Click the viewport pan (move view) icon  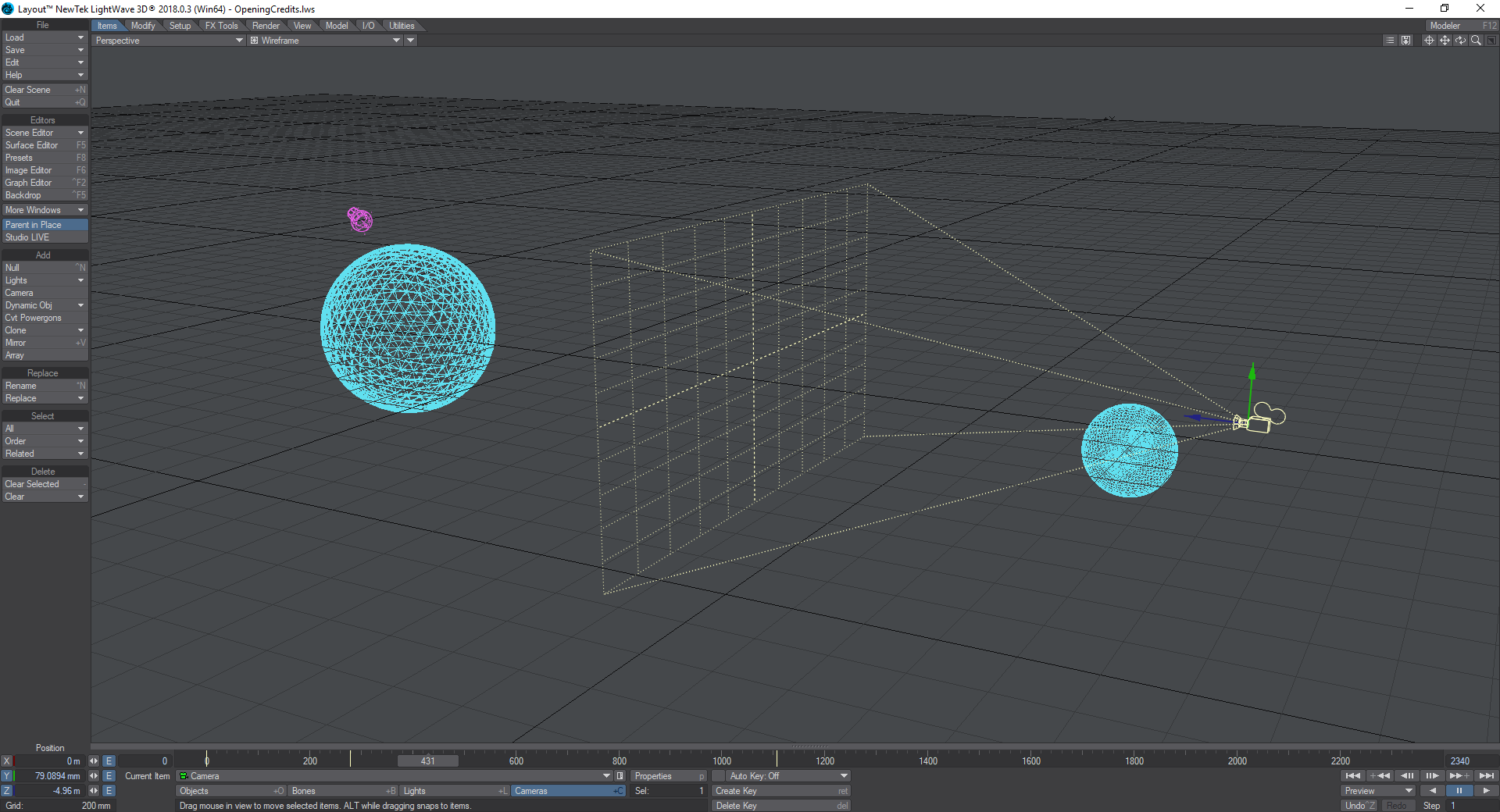pos(1445,41)
